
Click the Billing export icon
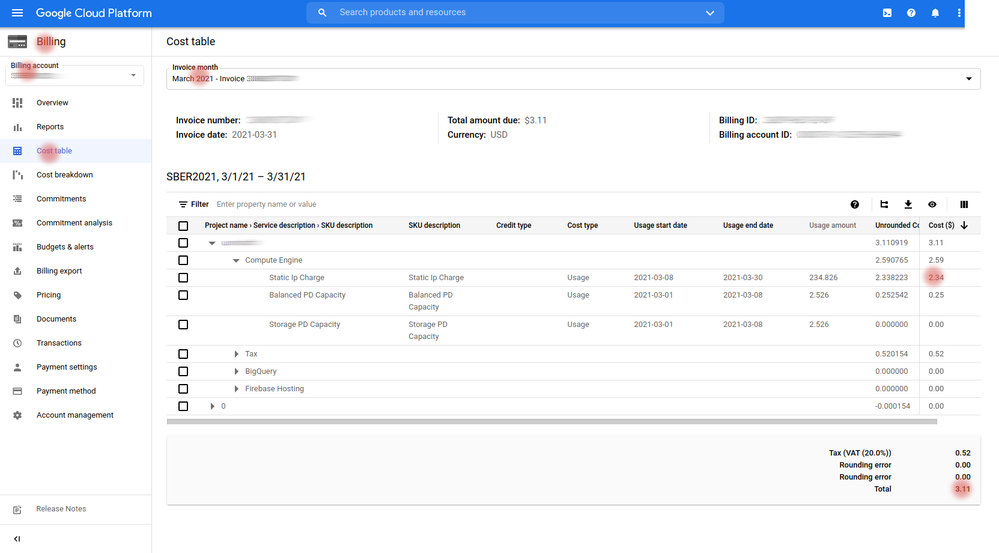tap(17, 271)
